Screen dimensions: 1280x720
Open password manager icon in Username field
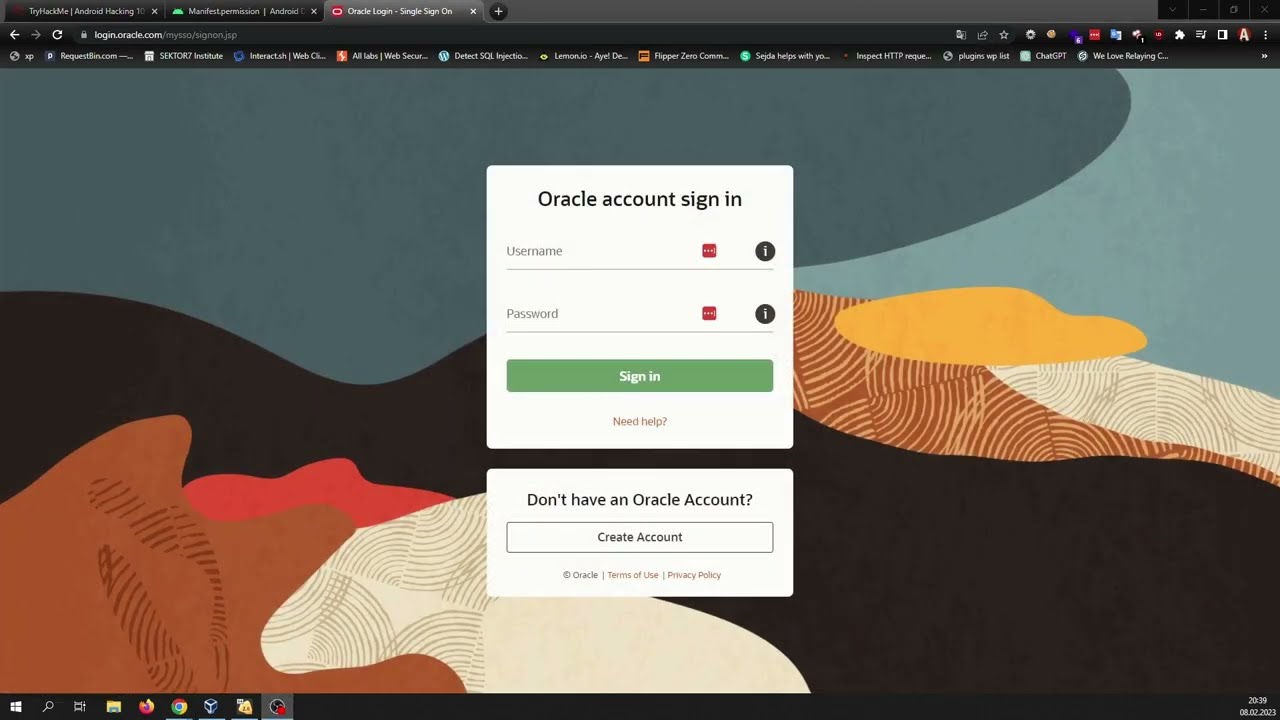709,251
